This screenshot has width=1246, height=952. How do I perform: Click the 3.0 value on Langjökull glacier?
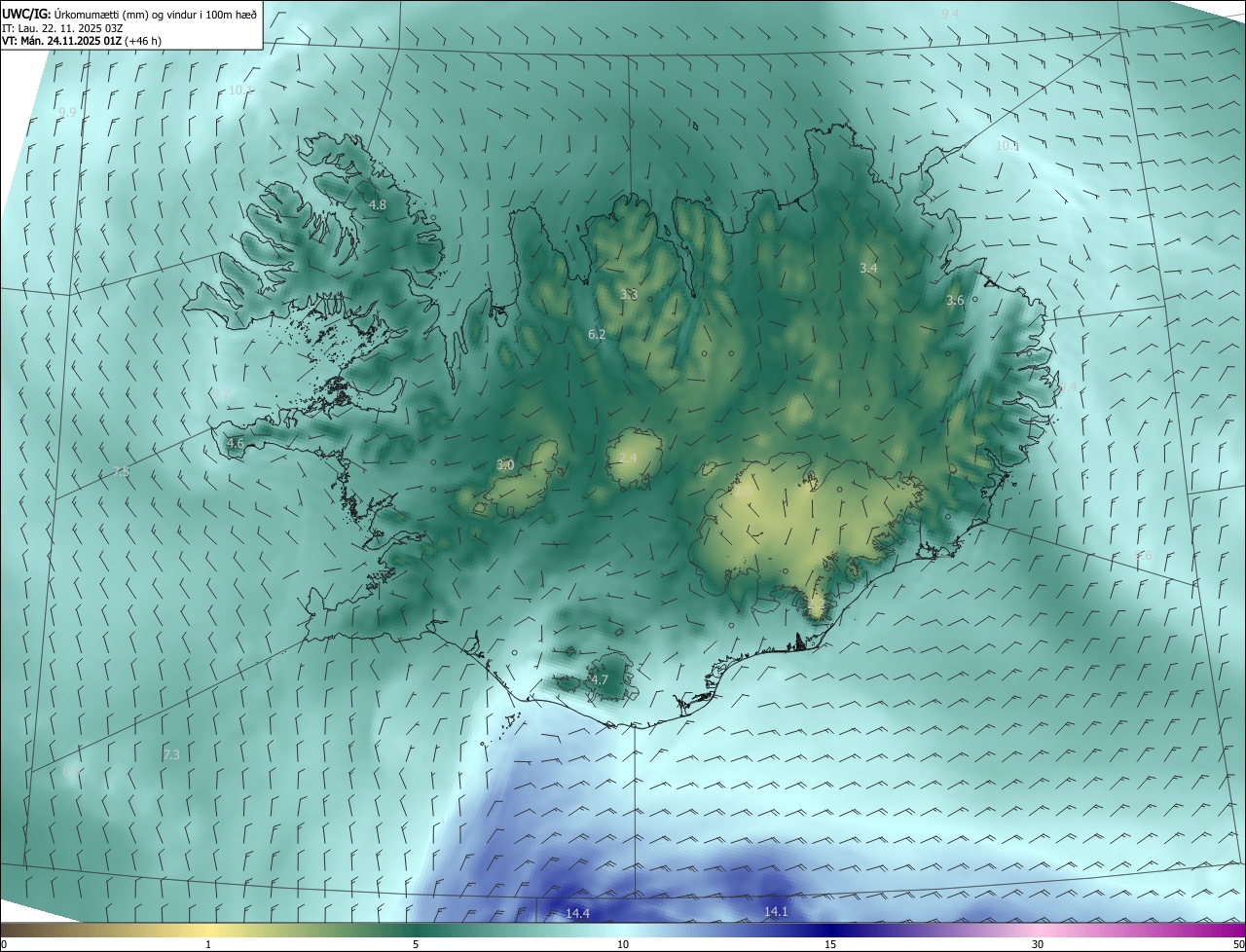505,464
